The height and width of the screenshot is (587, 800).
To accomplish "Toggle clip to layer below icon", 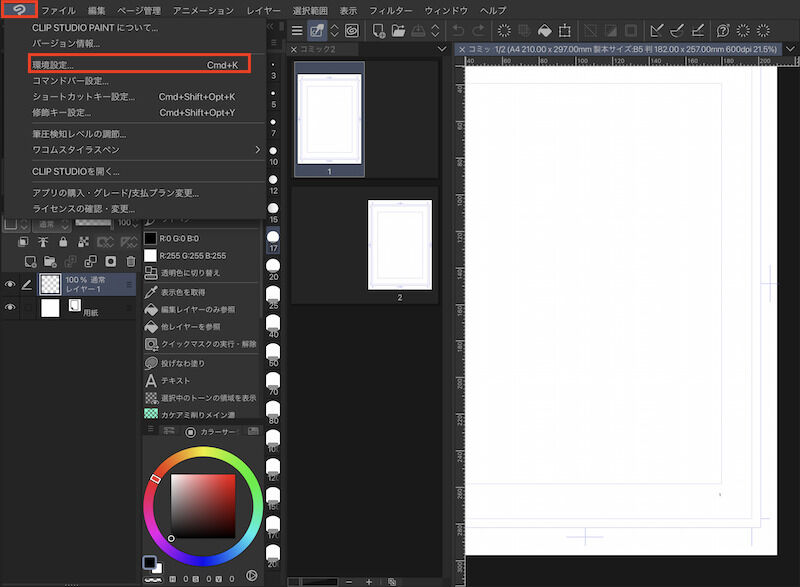I will 23,242.
